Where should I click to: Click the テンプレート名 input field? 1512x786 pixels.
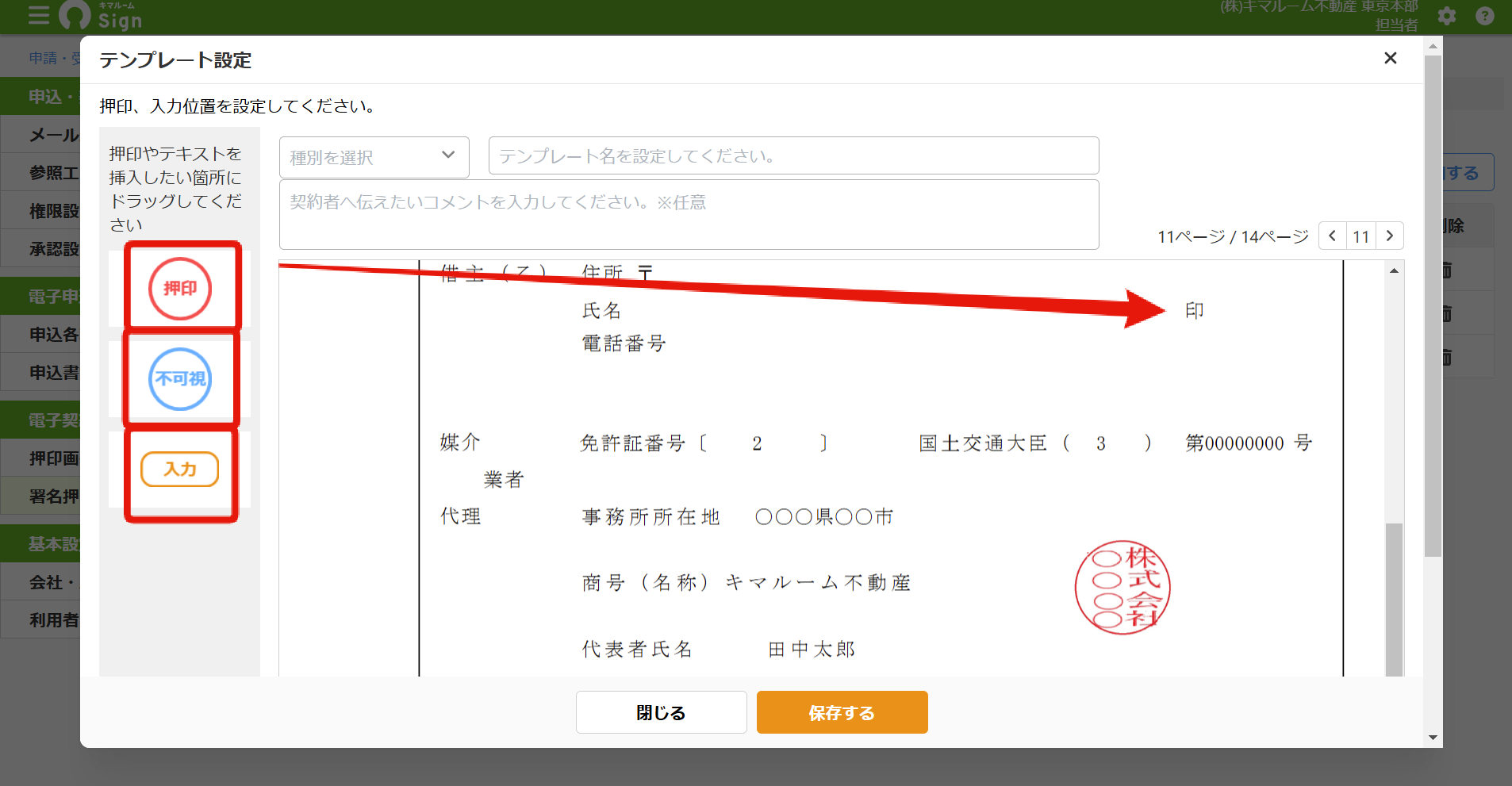pos(794,155)
